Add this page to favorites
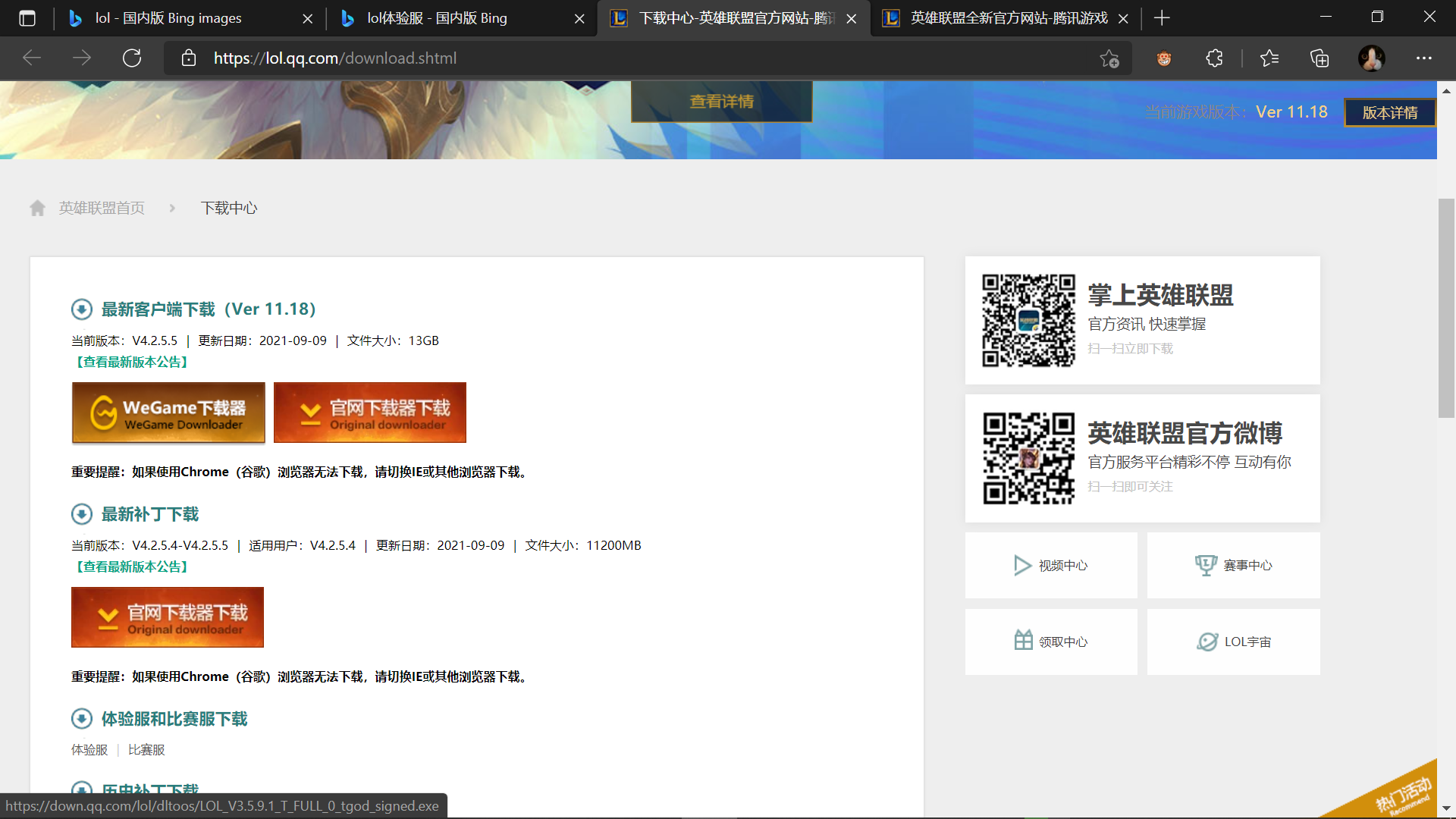 tap(1109, 58)
